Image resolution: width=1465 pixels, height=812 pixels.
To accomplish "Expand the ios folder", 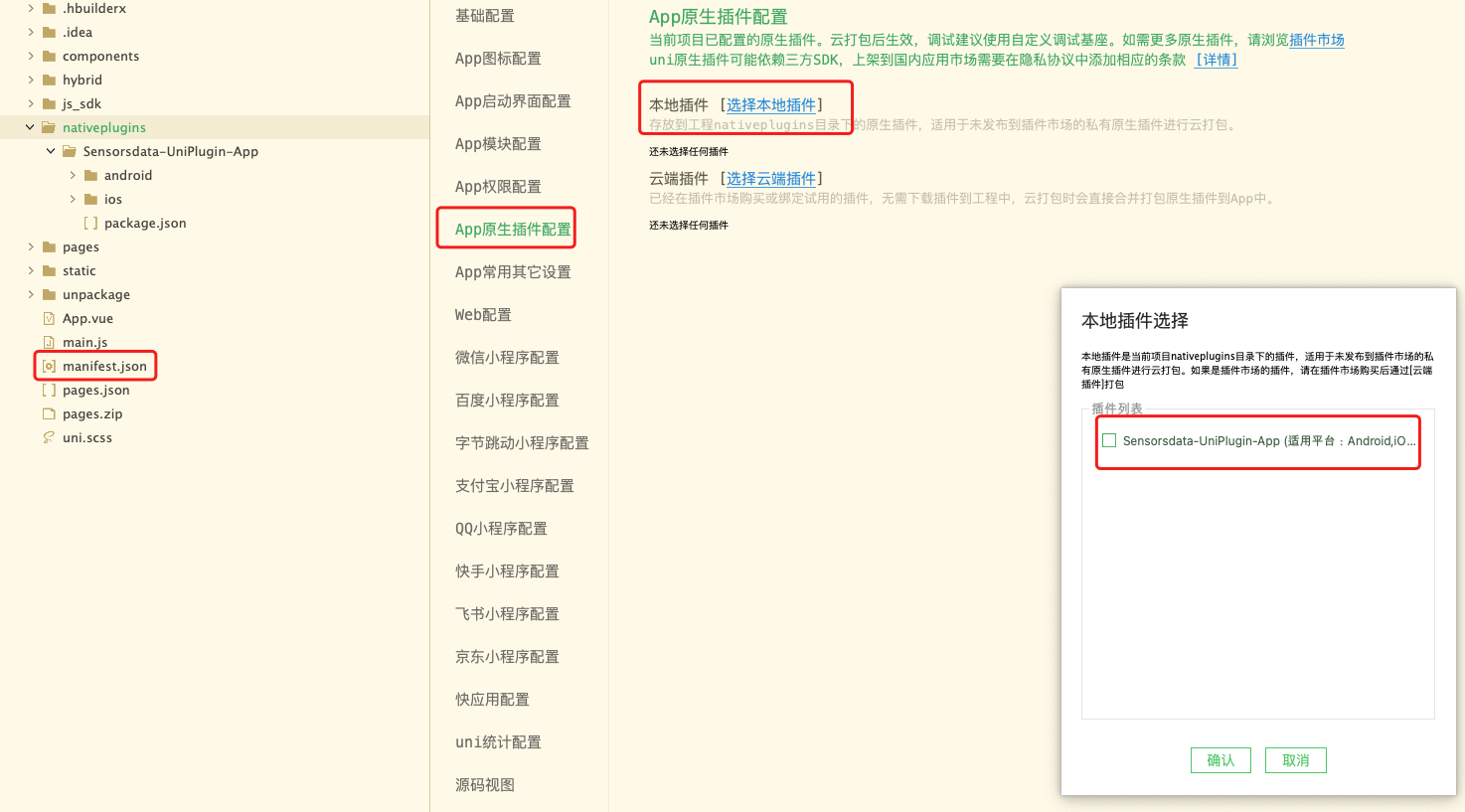I will (x=72, y=199).
